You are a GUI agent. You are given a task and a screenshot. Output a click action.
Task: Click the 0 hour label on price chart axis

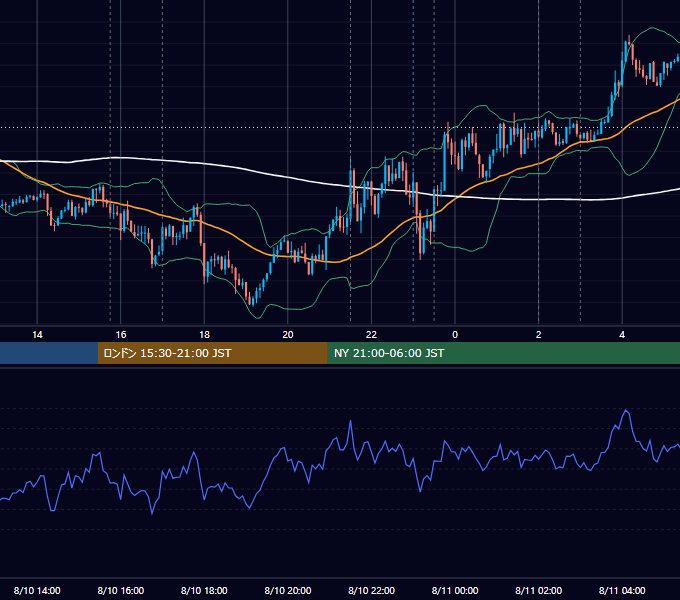pyautogui.click(x=455, y=335)
